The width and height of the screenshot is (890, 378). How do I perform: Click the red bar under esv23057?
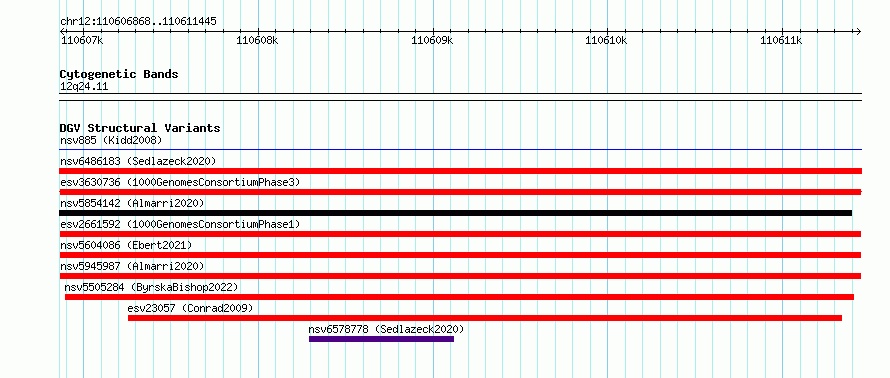[485, 318]
